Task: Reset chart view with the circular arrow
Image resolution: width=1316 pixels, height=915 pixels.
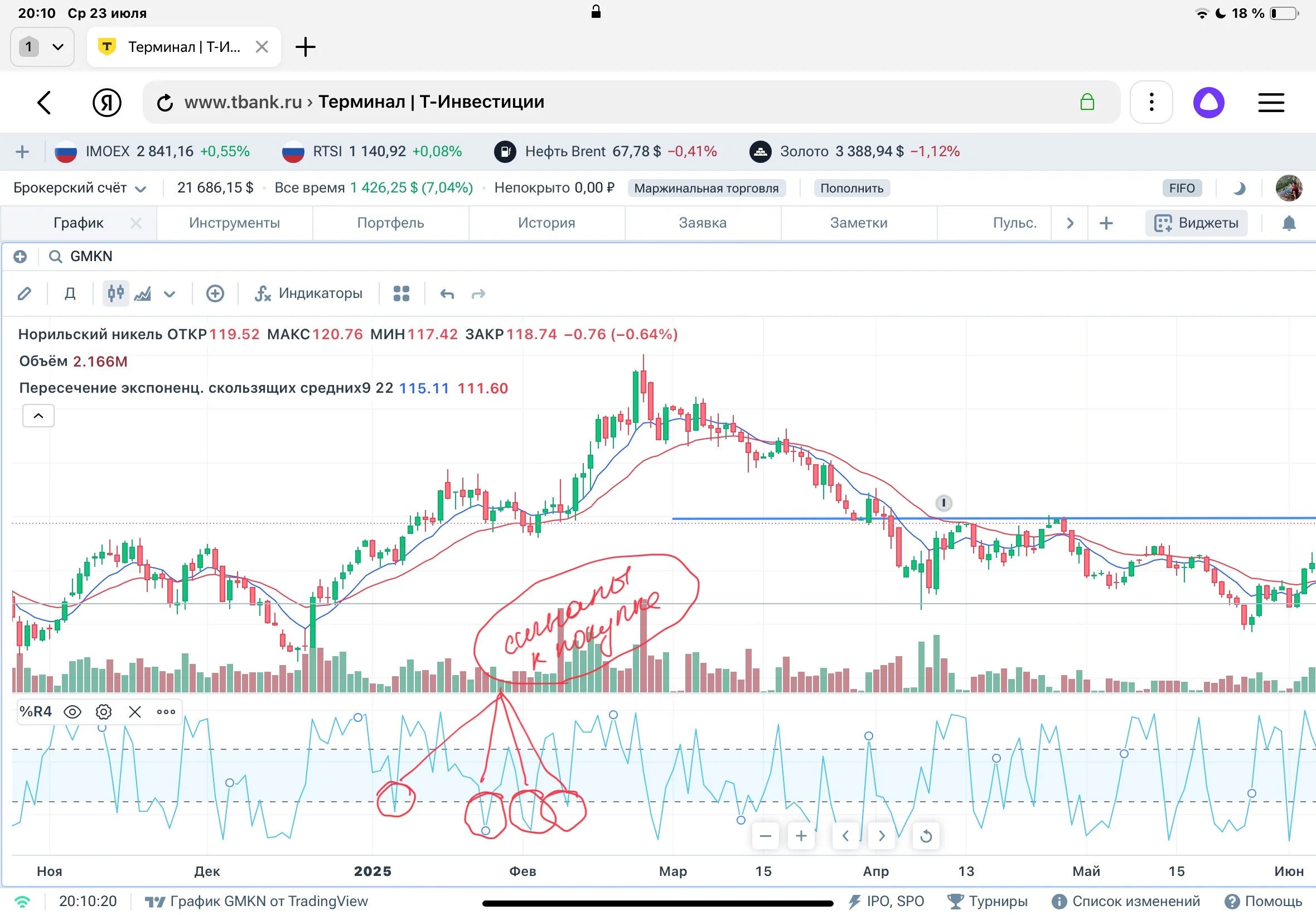Action: pos(926,836)
